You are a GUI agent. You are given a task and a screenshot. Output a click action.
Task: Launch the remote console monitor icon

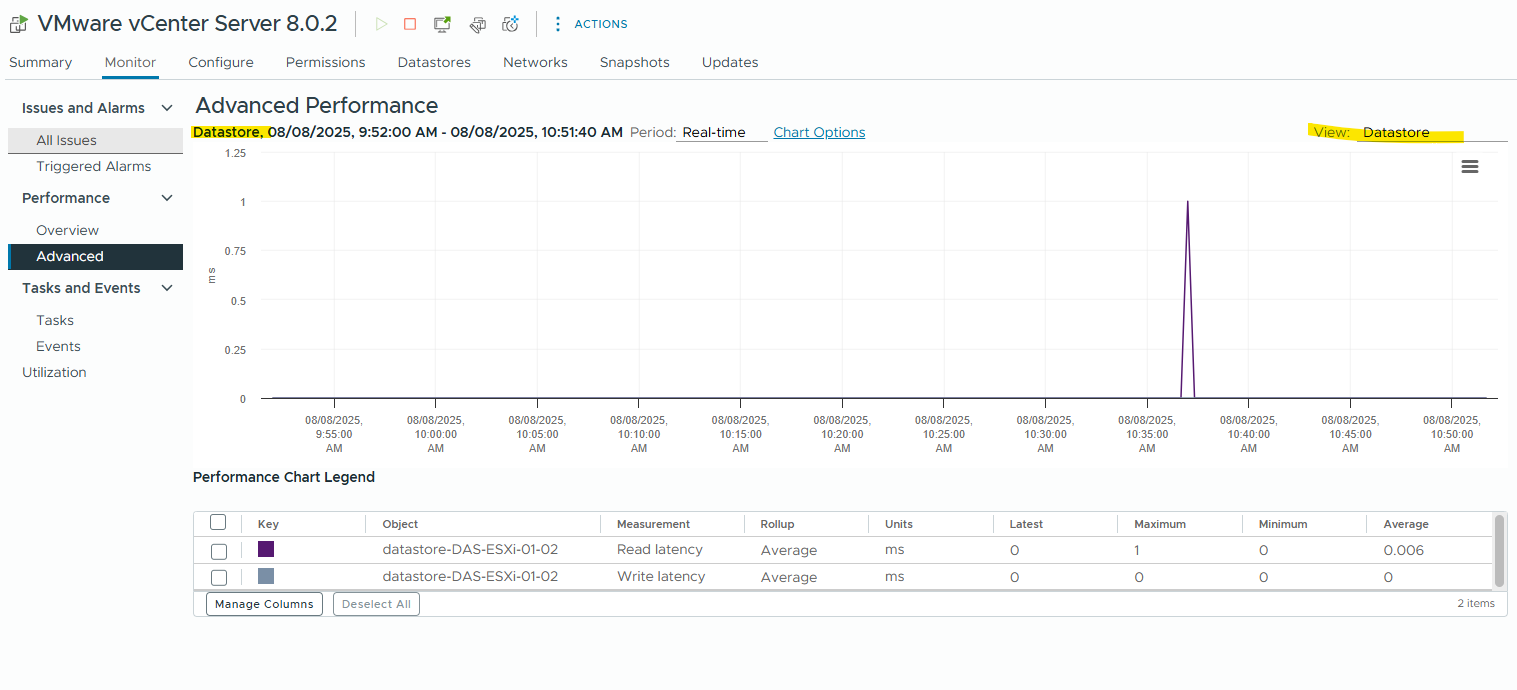coord(442,24)
